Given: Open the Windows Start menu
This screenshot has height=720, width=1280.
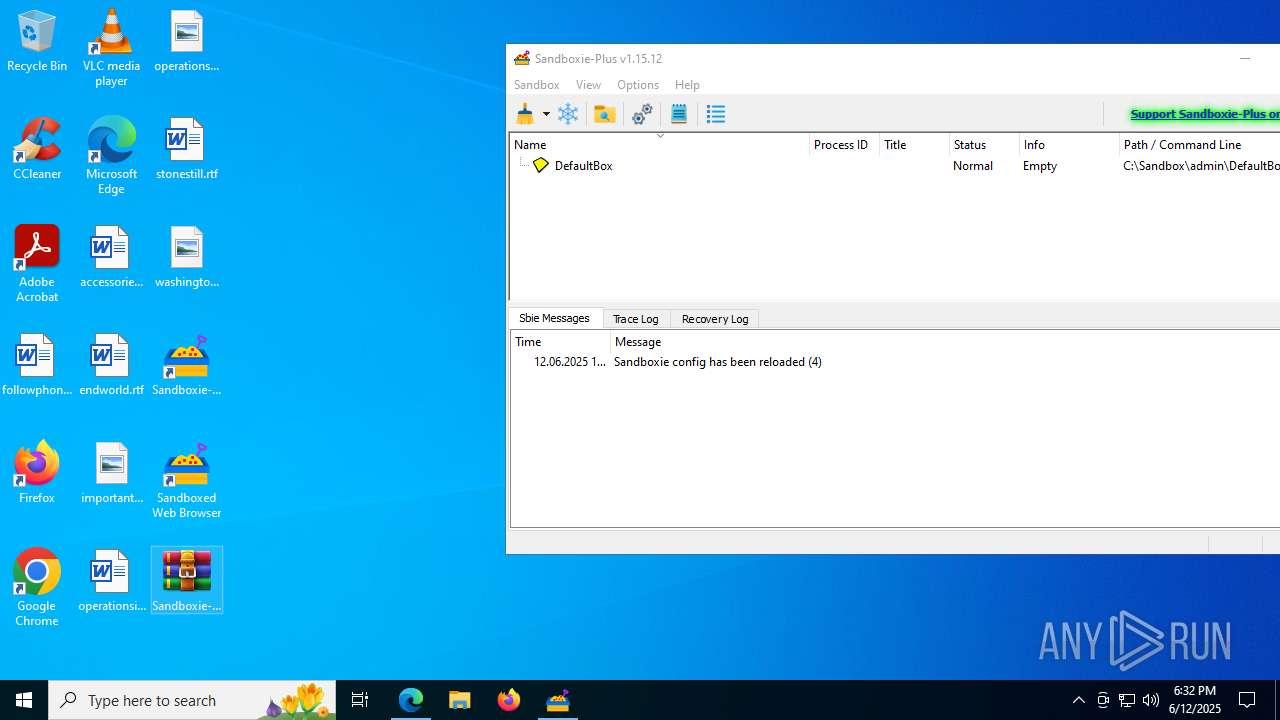Looking at the screenshot, I should pyautogui.click(x=24, y=700).
